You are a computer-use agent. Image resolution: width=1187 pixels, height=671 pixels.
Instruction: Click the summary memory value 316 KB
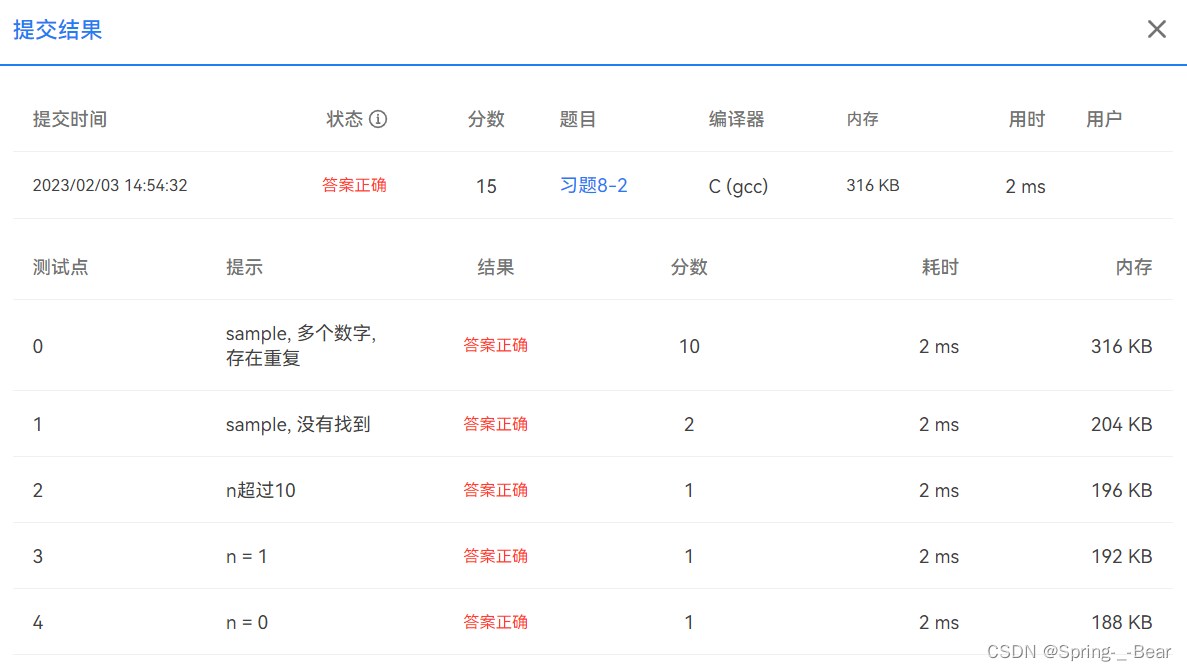(873, 186)
